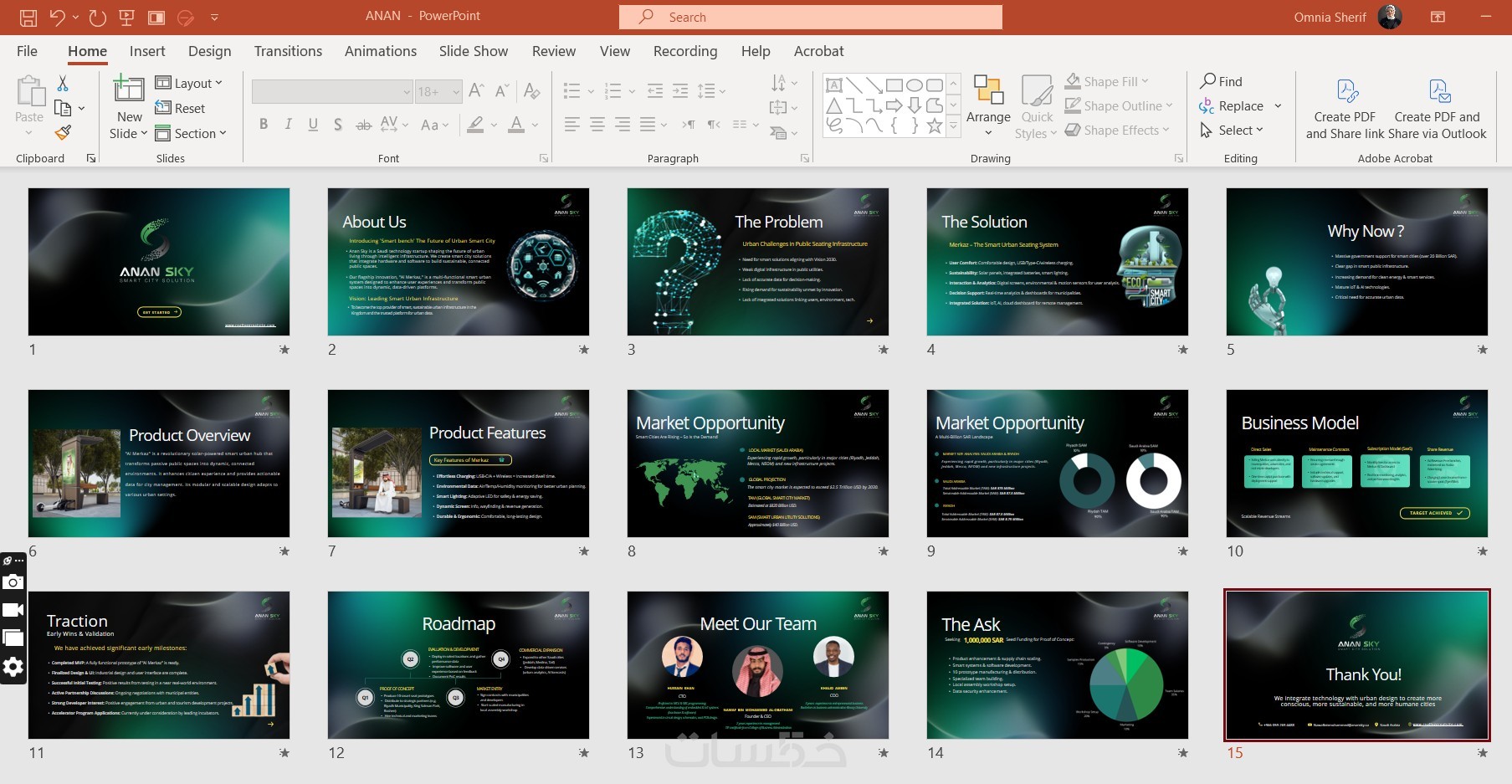The width and height of the screenshot is (1512, 784).
Task: Click the Paste clipboard icon
Action: pos(30,90)
